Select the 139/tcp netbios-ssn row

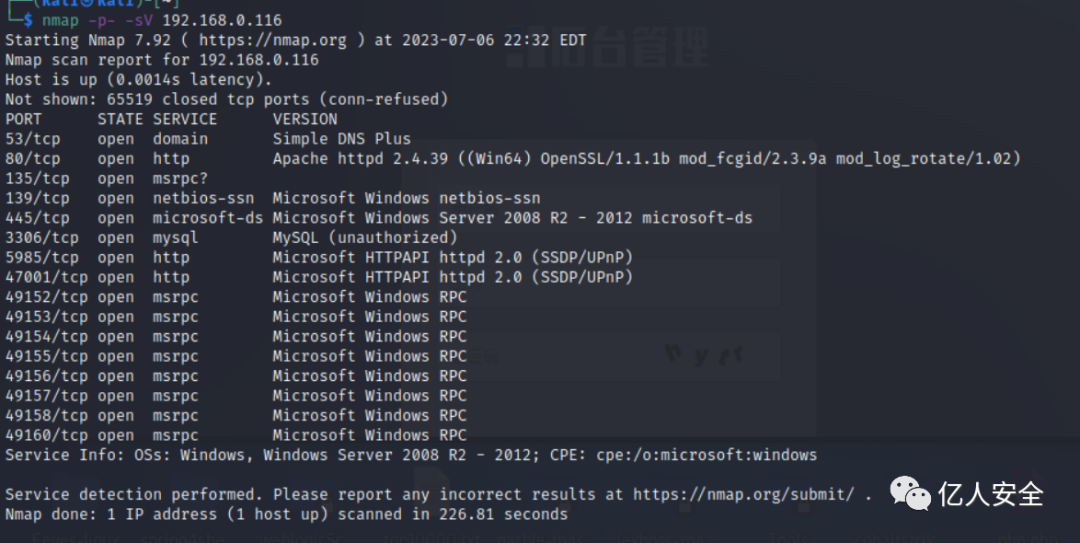pos(273,199)
